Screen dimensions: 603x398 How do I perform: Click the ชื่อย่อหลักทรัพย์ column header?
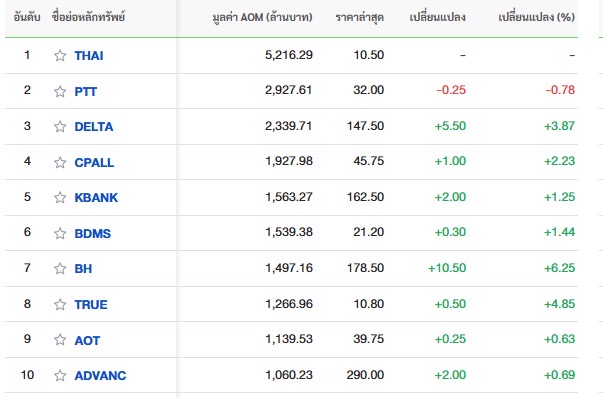pos(88,17)
